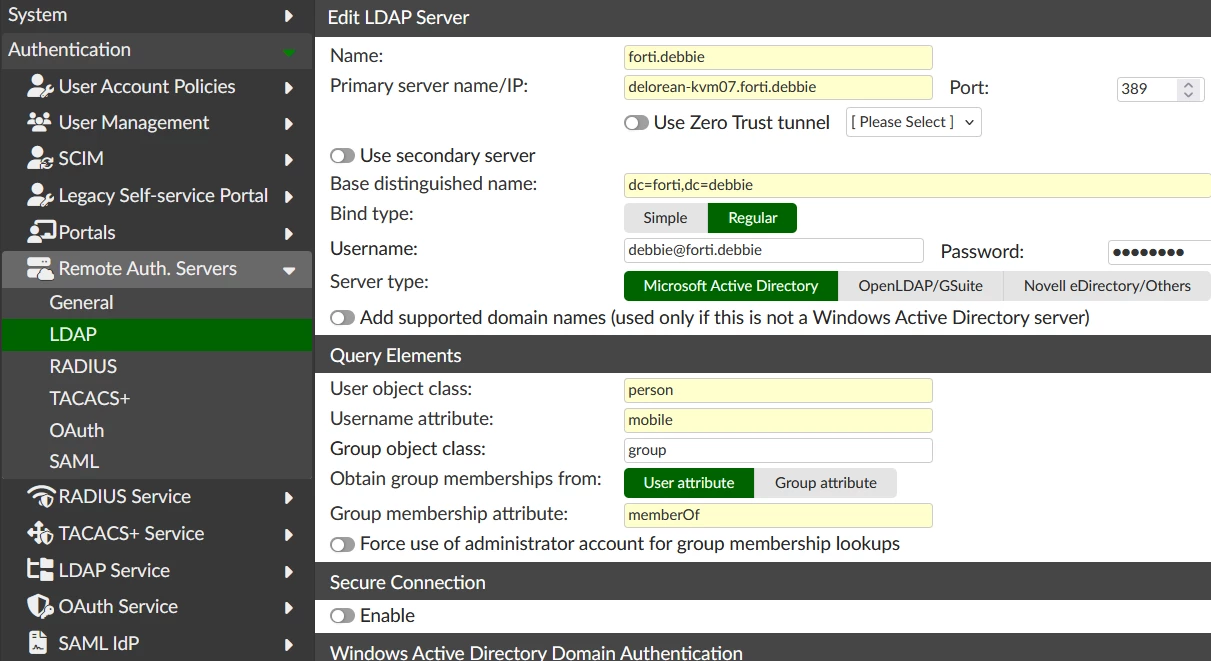The image size is (1211, 661).
Task: Select OpenLDAP/GSuite server type
Action: [x=920, y=286]
